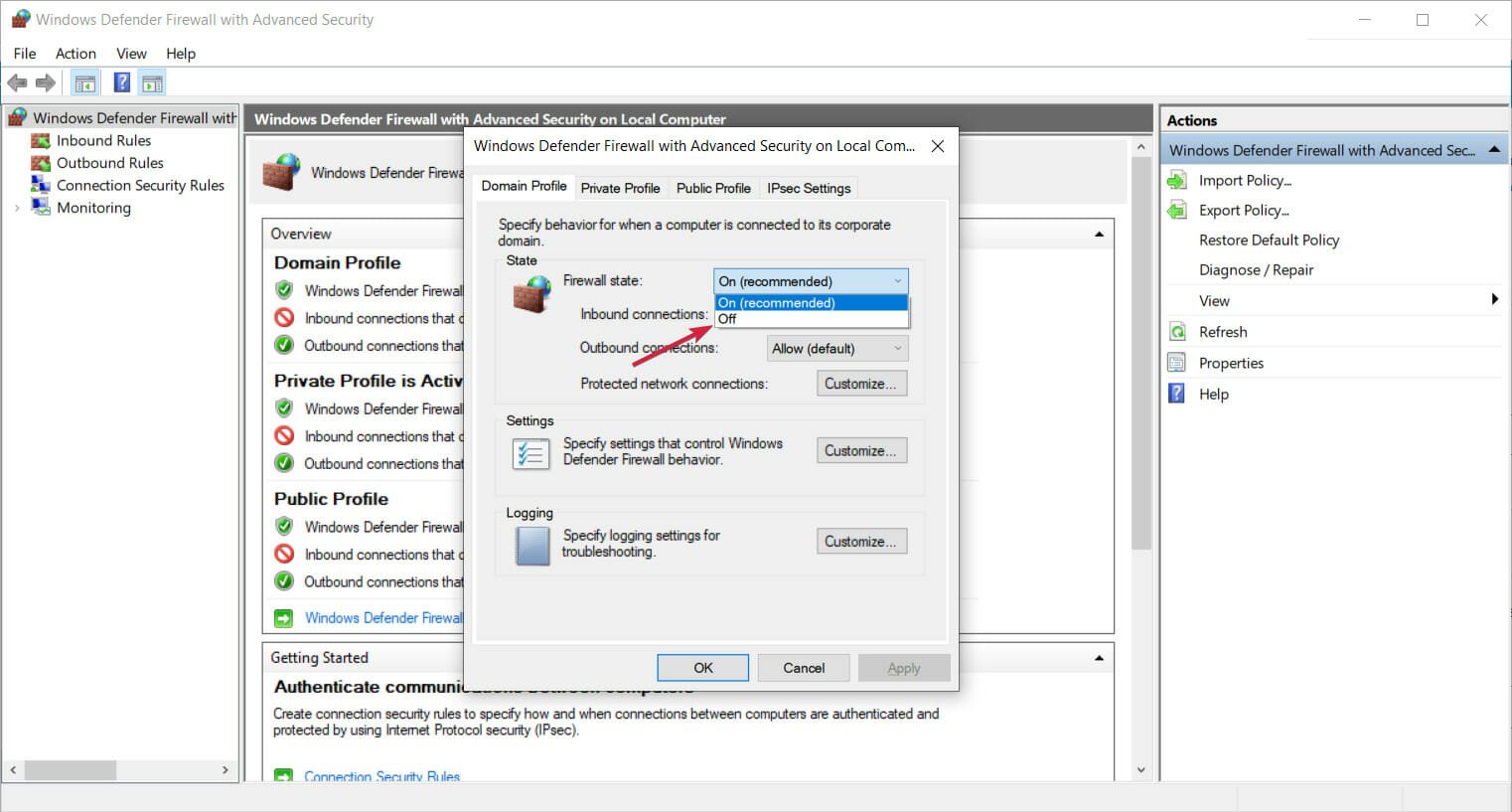Click the Properties icon in Actions
The image size is (1512, 812).
(x=1177, y=363)
